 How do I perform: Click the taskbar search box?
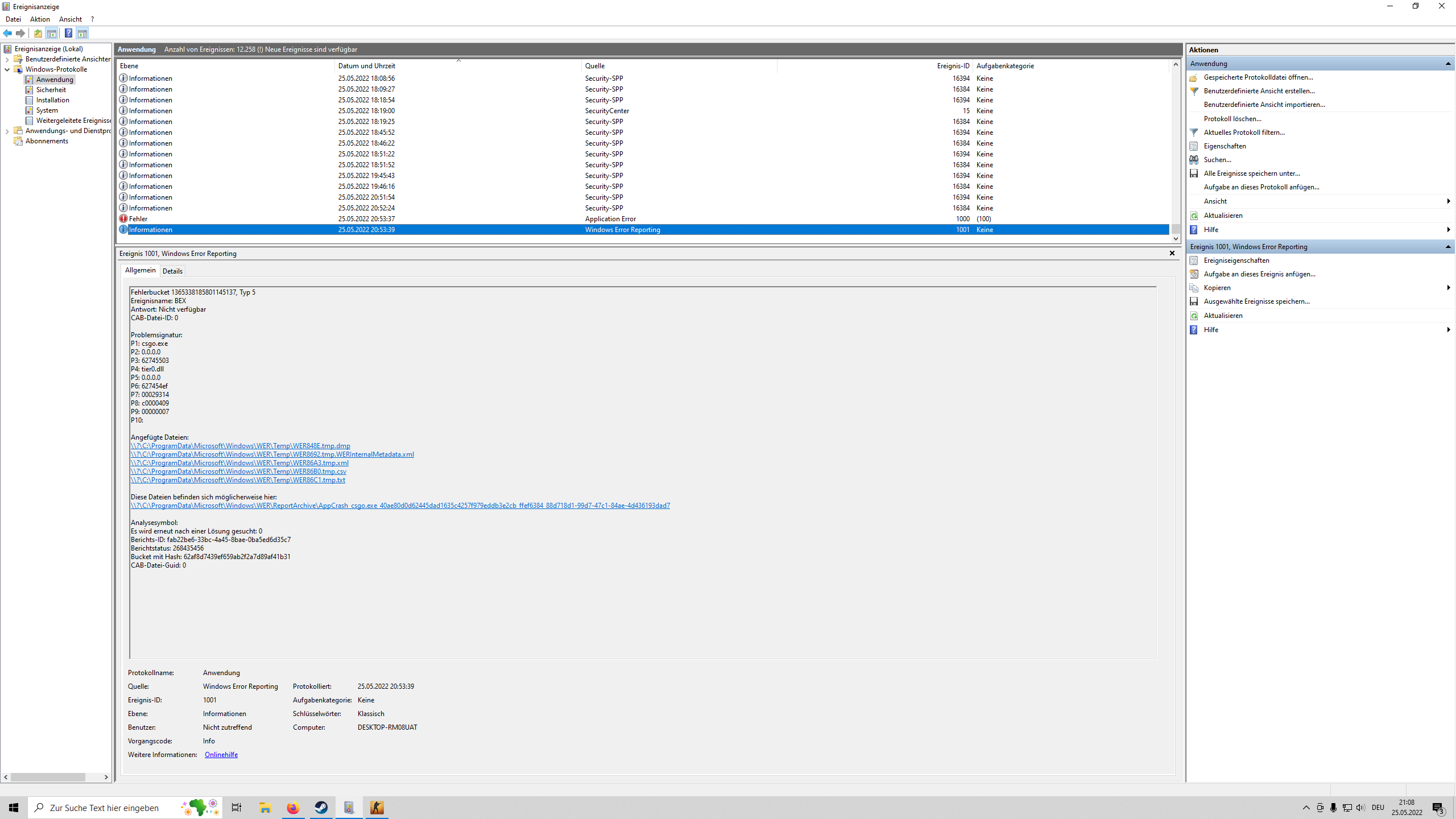pos(125,808)
